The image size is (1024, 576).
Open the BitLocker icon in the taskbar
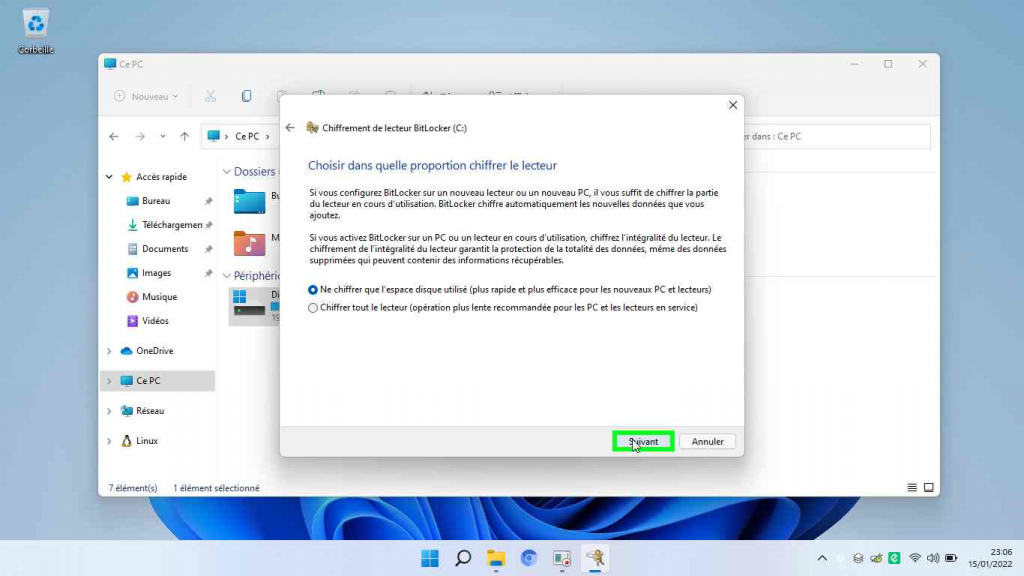click(x=595, y=558)
